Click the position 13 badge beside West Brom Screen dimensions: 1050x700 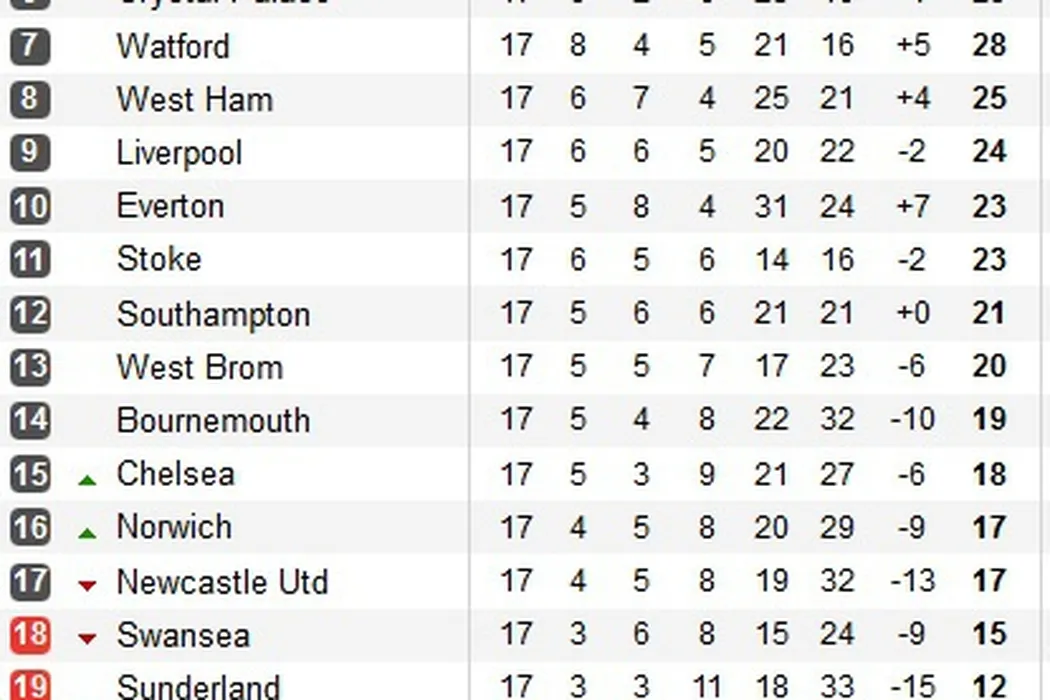tap(29, 367)
